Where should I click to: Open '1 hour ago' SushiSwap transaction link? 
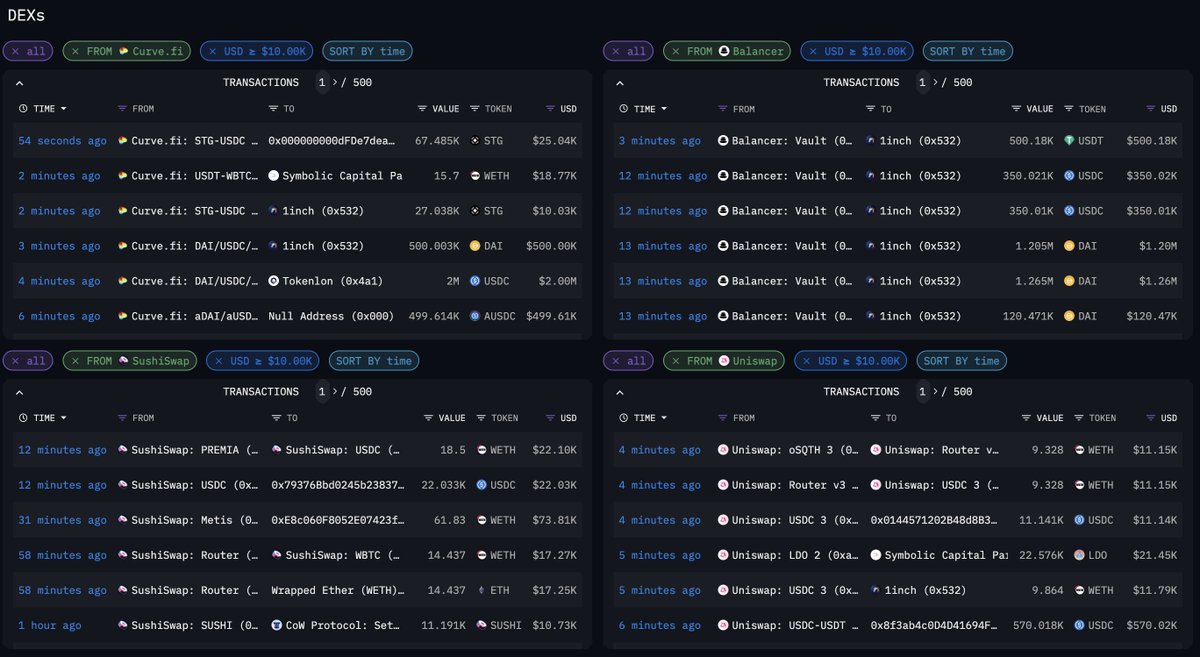(50, 625)
